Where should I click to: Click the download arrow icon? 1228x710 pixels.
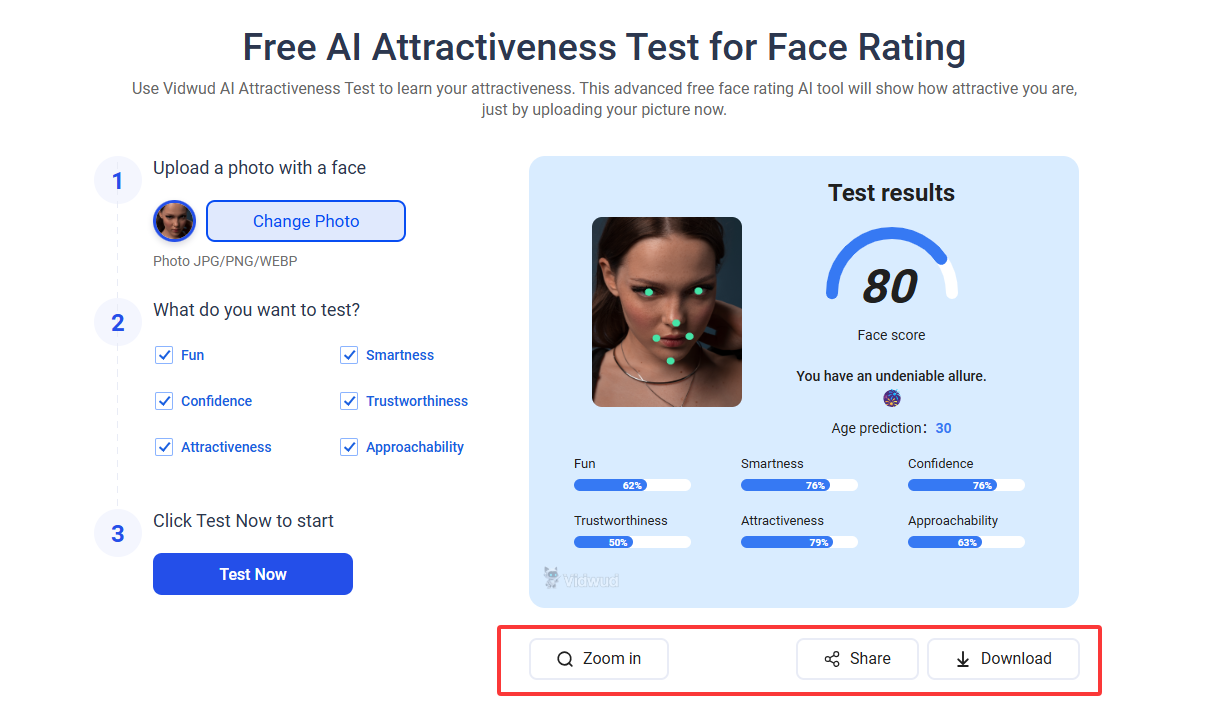963,659
